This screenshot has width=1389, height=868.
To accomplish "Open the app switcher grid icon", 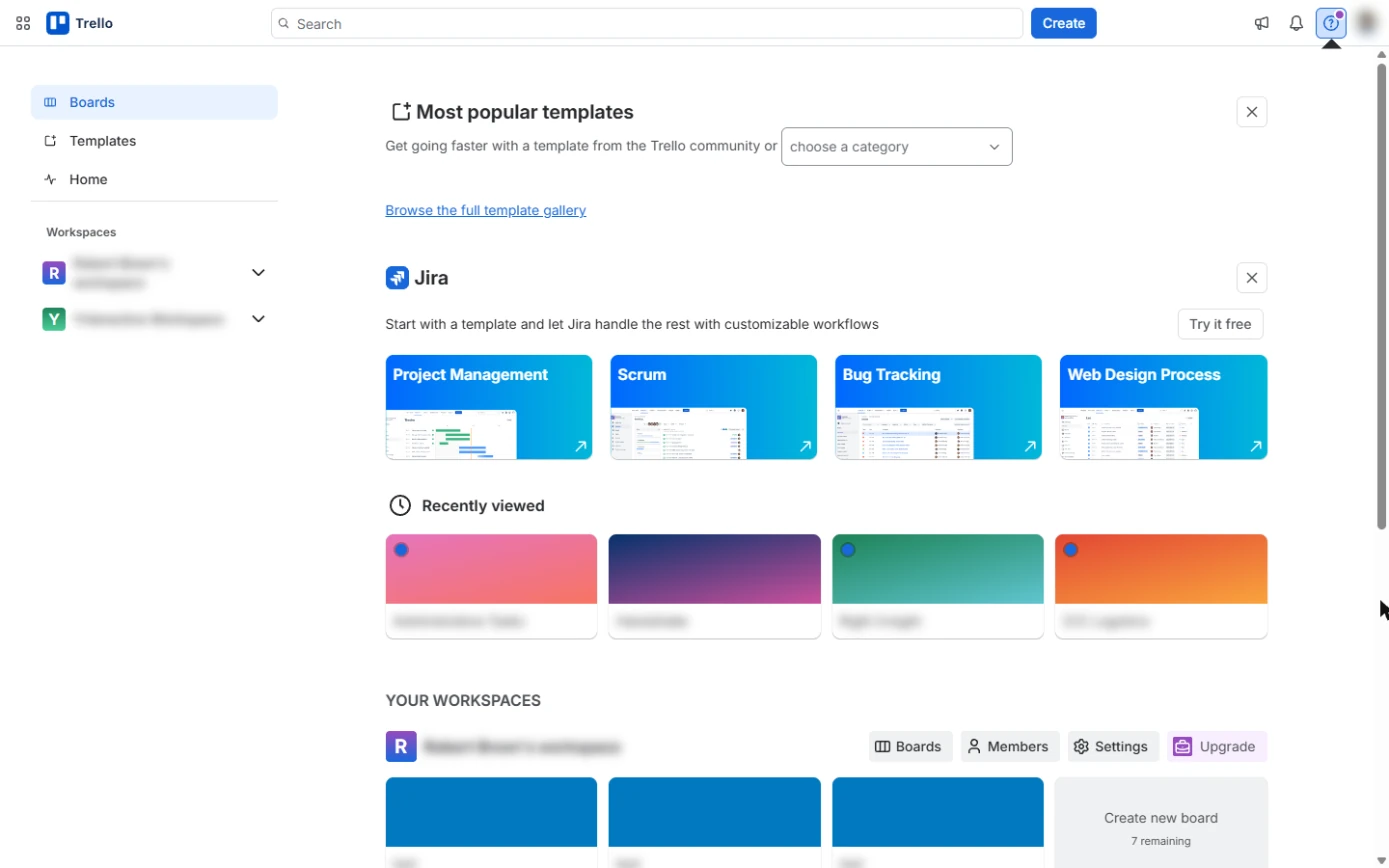I will [23, 23].
